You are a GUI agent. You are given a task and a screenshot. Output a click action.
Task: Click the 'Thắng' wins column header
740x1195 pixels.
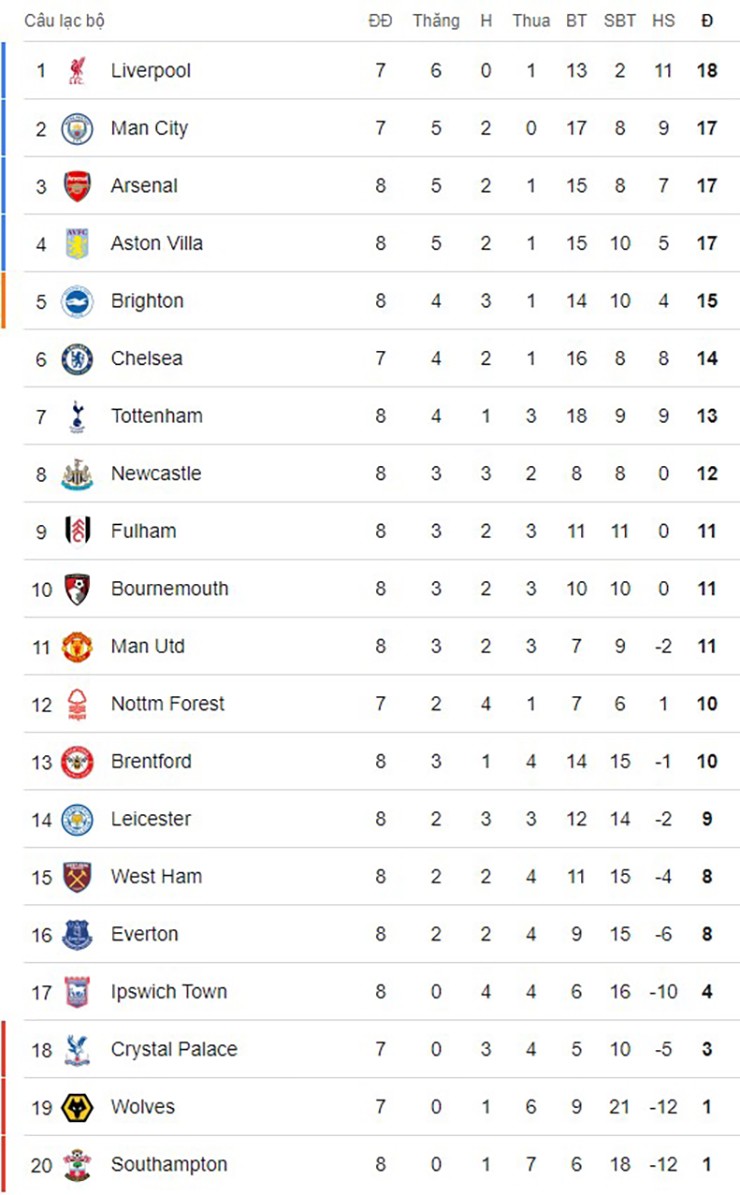coord(436,21)
